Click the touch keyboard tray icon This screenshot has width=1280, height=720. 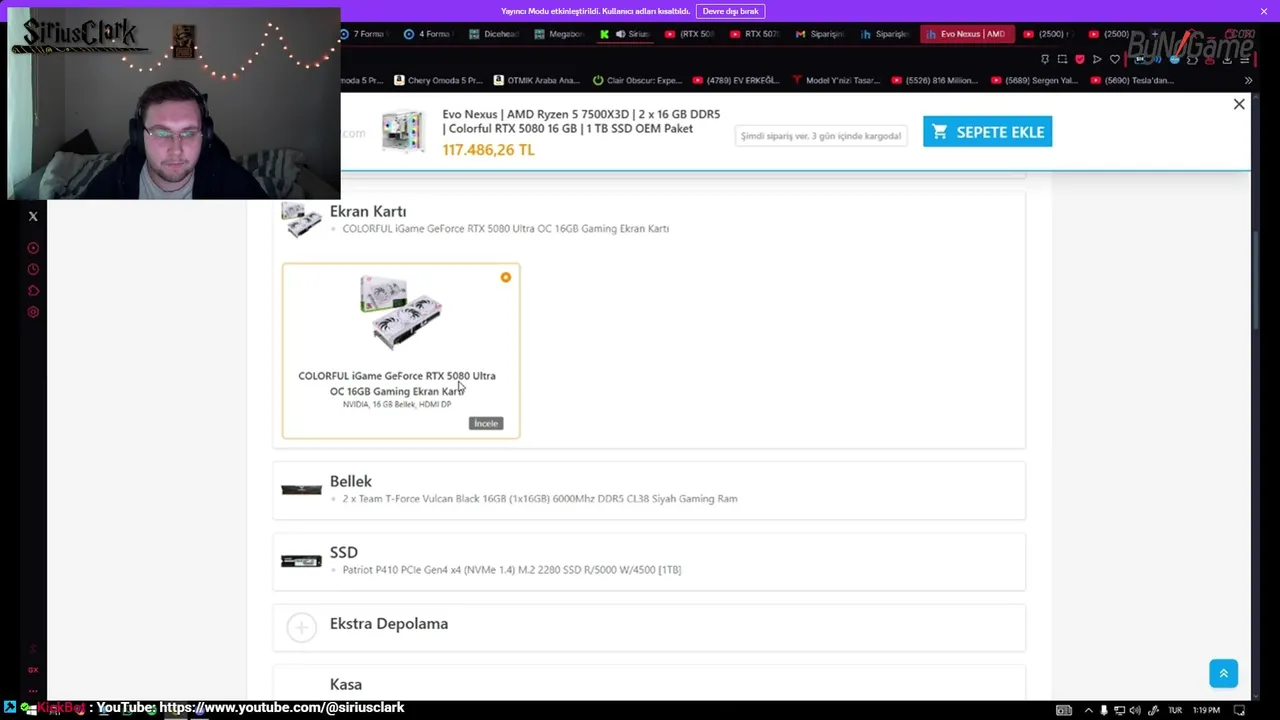pos(1064,710)
